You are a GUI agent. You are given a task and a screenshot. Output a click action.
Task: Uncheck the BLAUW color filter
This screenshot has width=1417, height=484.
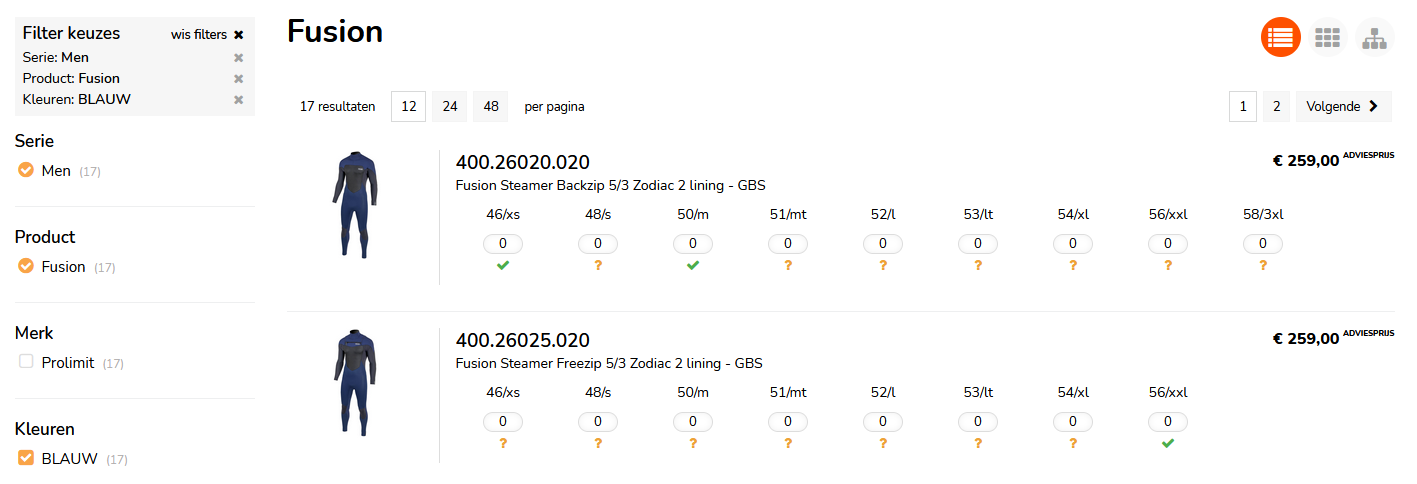coord(26,458)
